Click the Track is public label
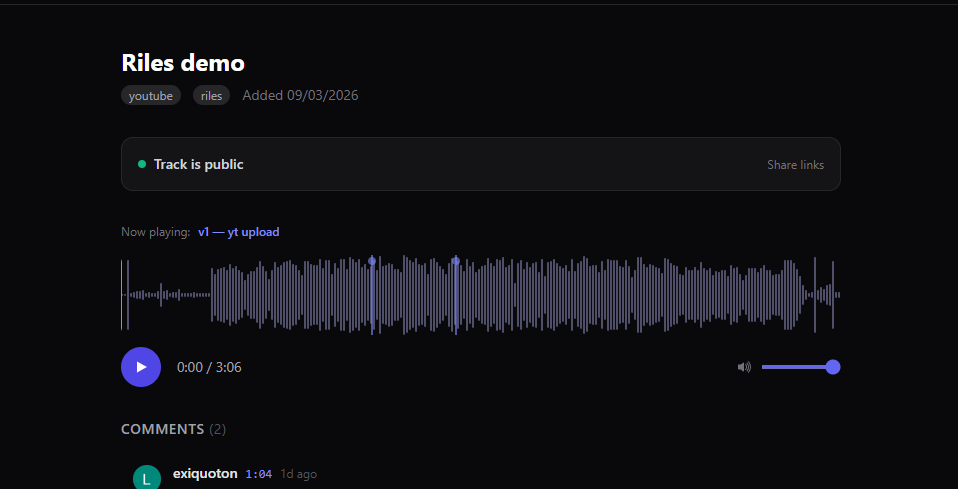Viewport: 958px width, 489px height. coord(198,164)
